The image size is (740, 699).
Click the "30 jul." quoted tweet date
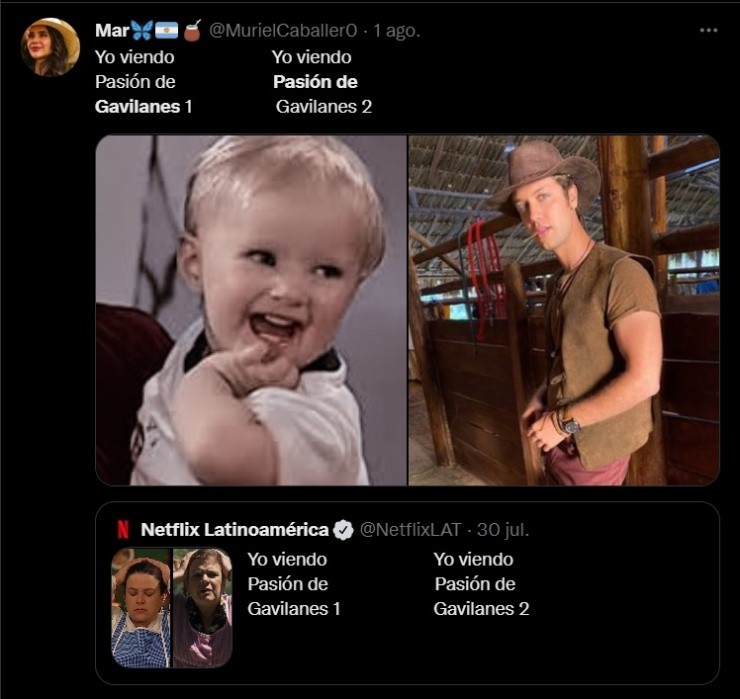coord(502,529)
